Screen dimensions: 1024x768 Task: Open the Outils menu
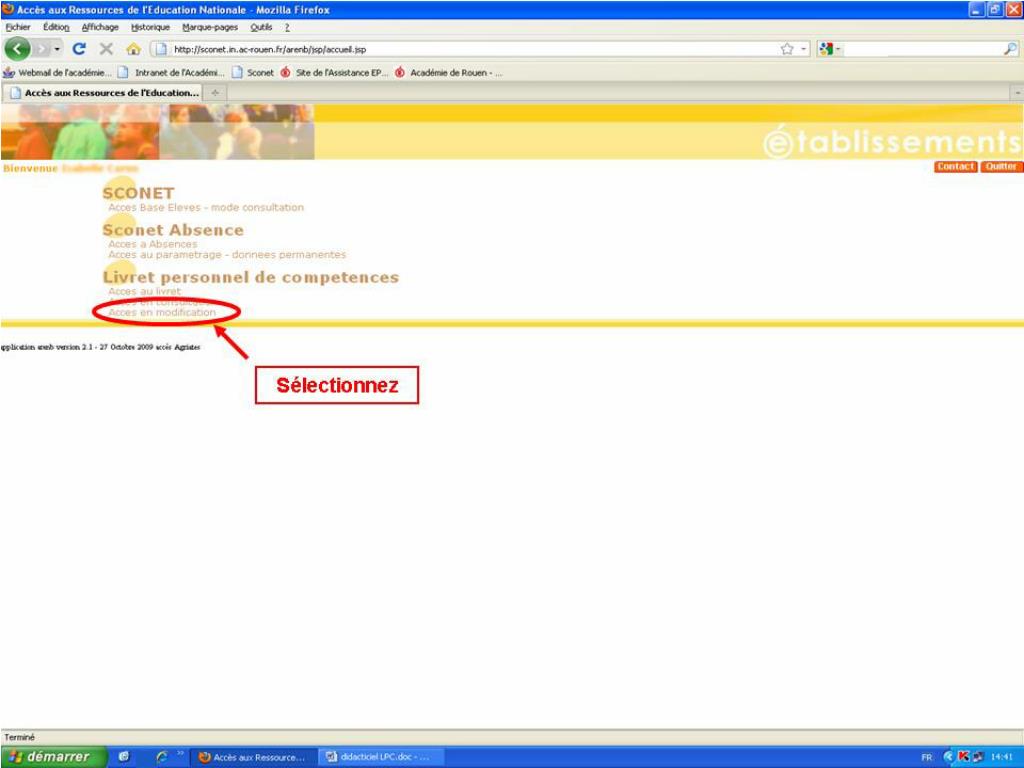click(x=261, y=27)
